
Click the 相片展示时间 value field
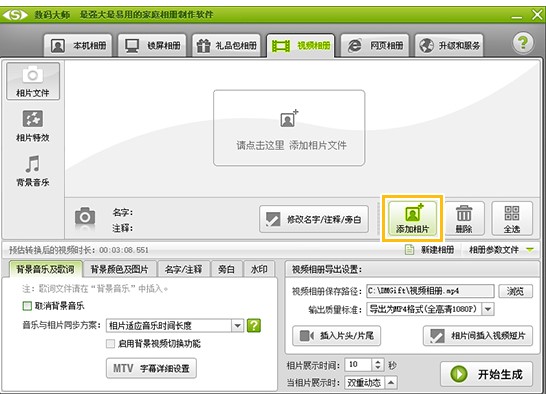(x=359, y=365)
